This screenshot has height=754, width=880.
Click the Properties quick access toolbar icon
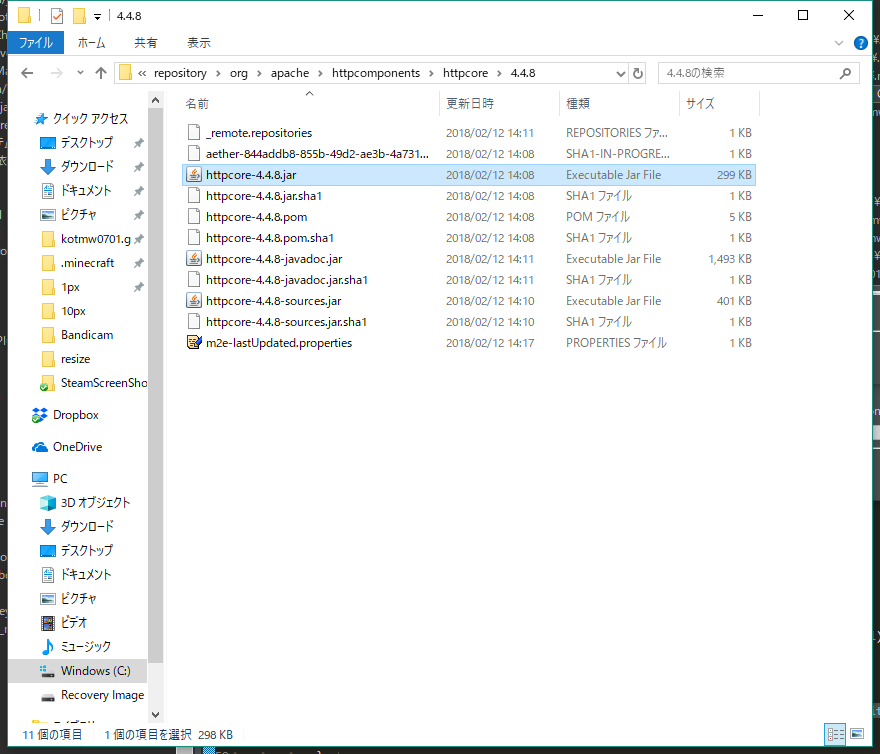[56, 16]
